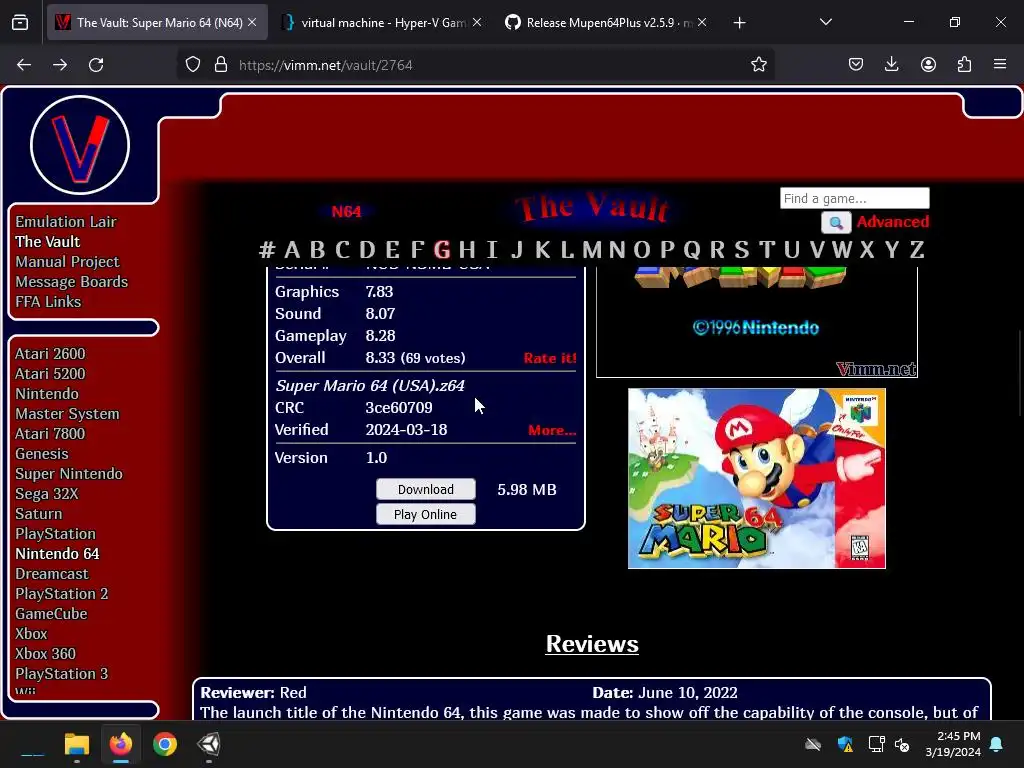The height and width of the screenshot is (768, 1024).
Task: Click the page vertical scrollbar
Action: pyautogui.click(x=1020, y=372)
